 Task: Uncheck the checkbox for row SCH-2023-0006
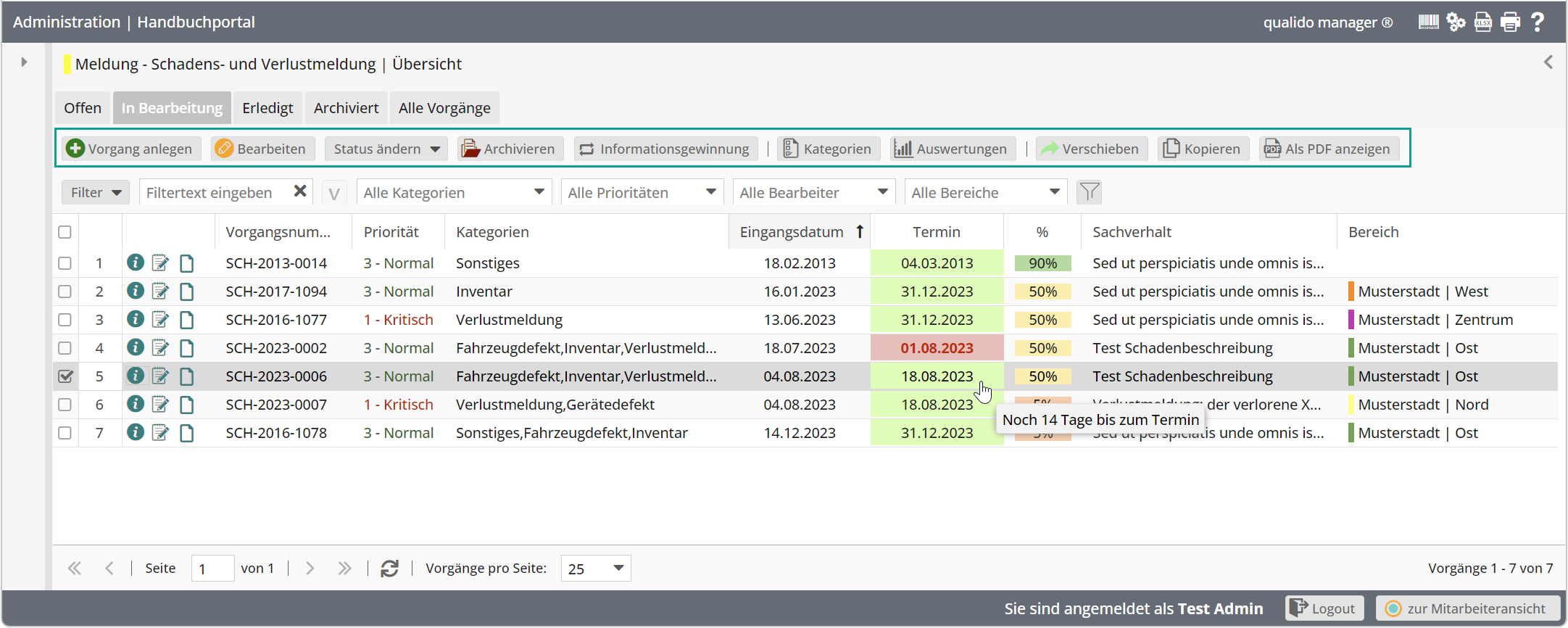[65, 376]
